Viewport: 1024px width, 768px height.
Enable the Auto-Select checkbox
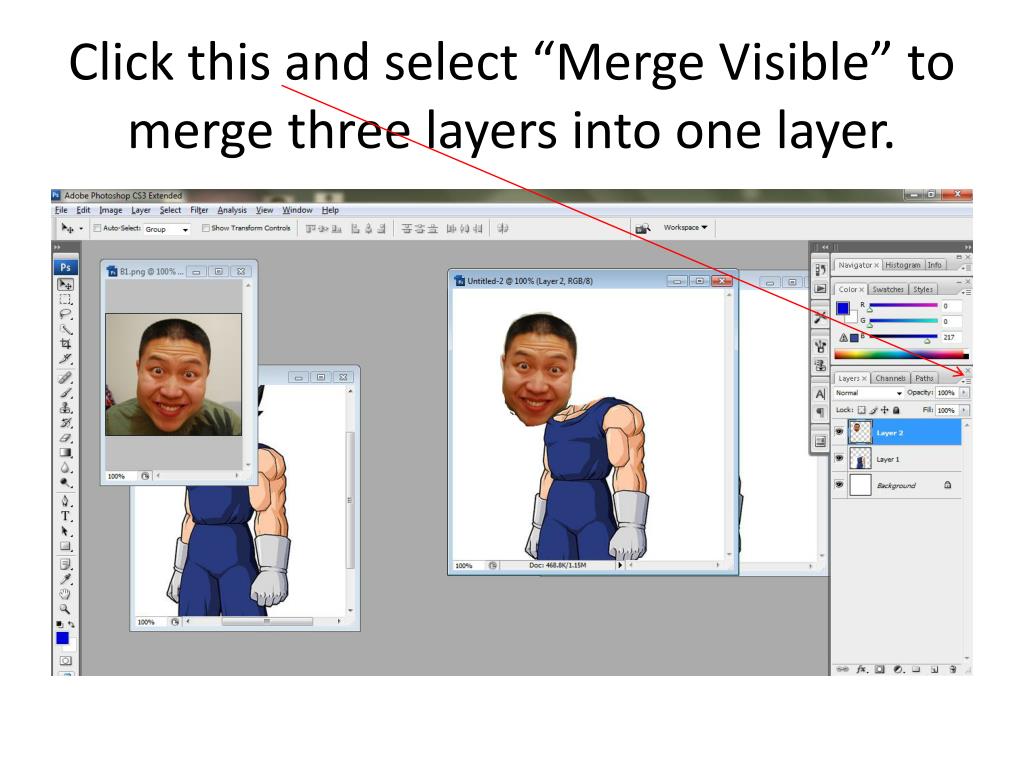point(97,228)
